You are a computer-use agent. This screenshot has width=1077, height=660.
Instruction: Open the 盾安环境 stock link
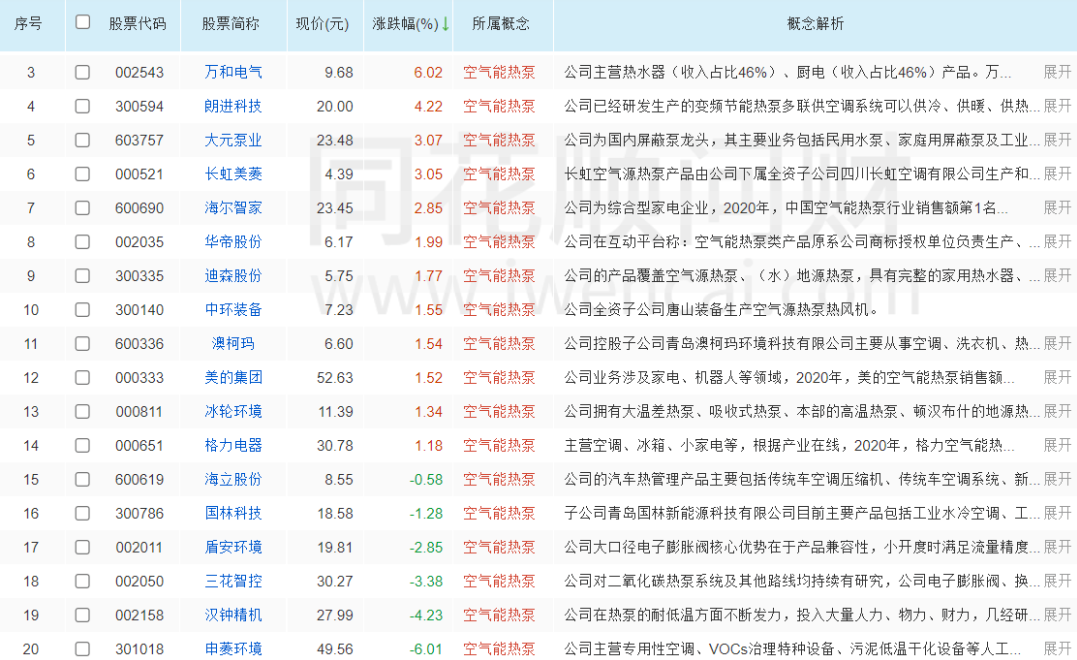[234, 547]
